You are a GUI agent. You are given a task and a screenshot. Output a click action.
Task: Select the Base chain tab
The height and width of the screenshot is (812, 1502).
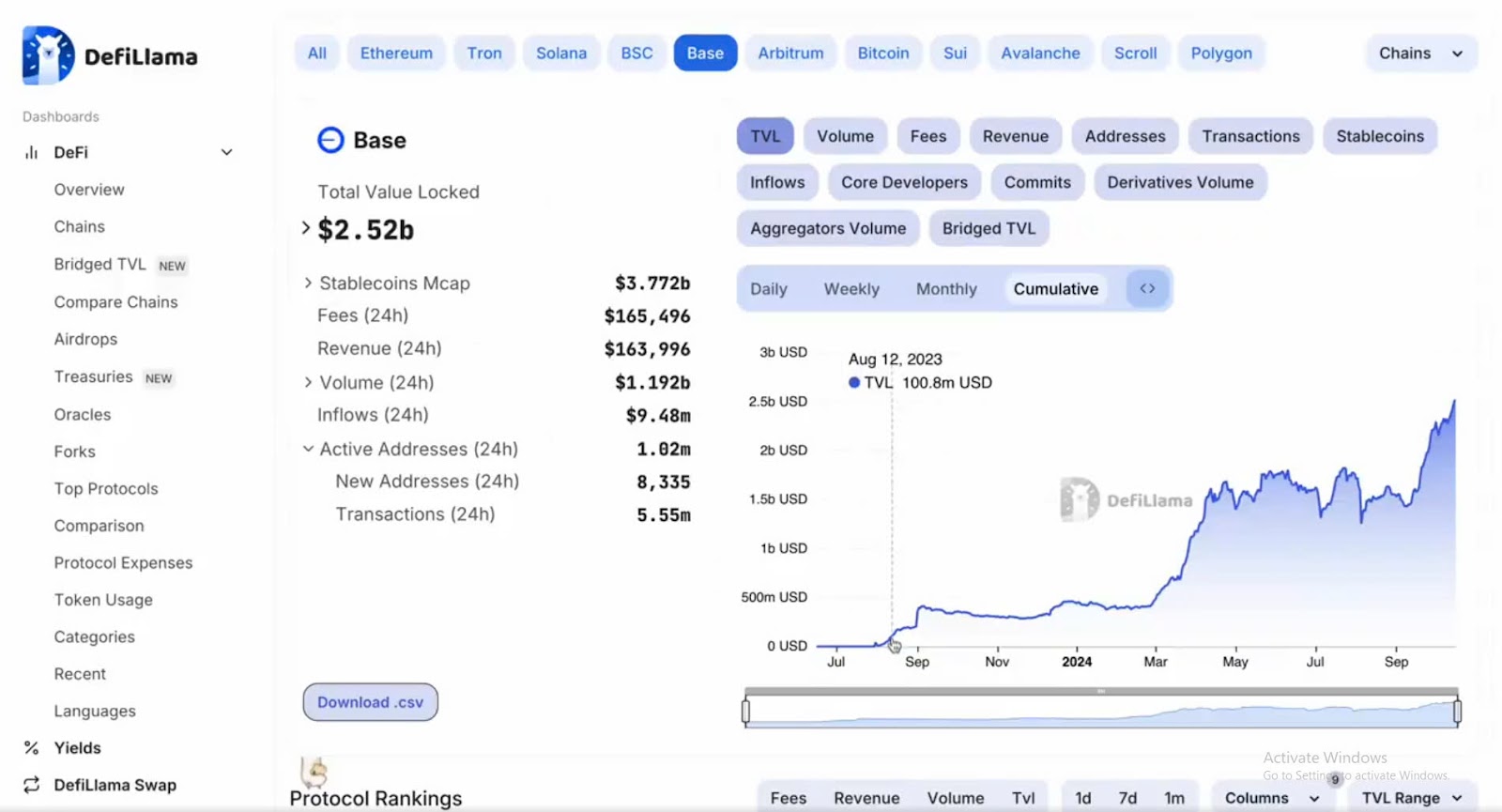point(705,54)
